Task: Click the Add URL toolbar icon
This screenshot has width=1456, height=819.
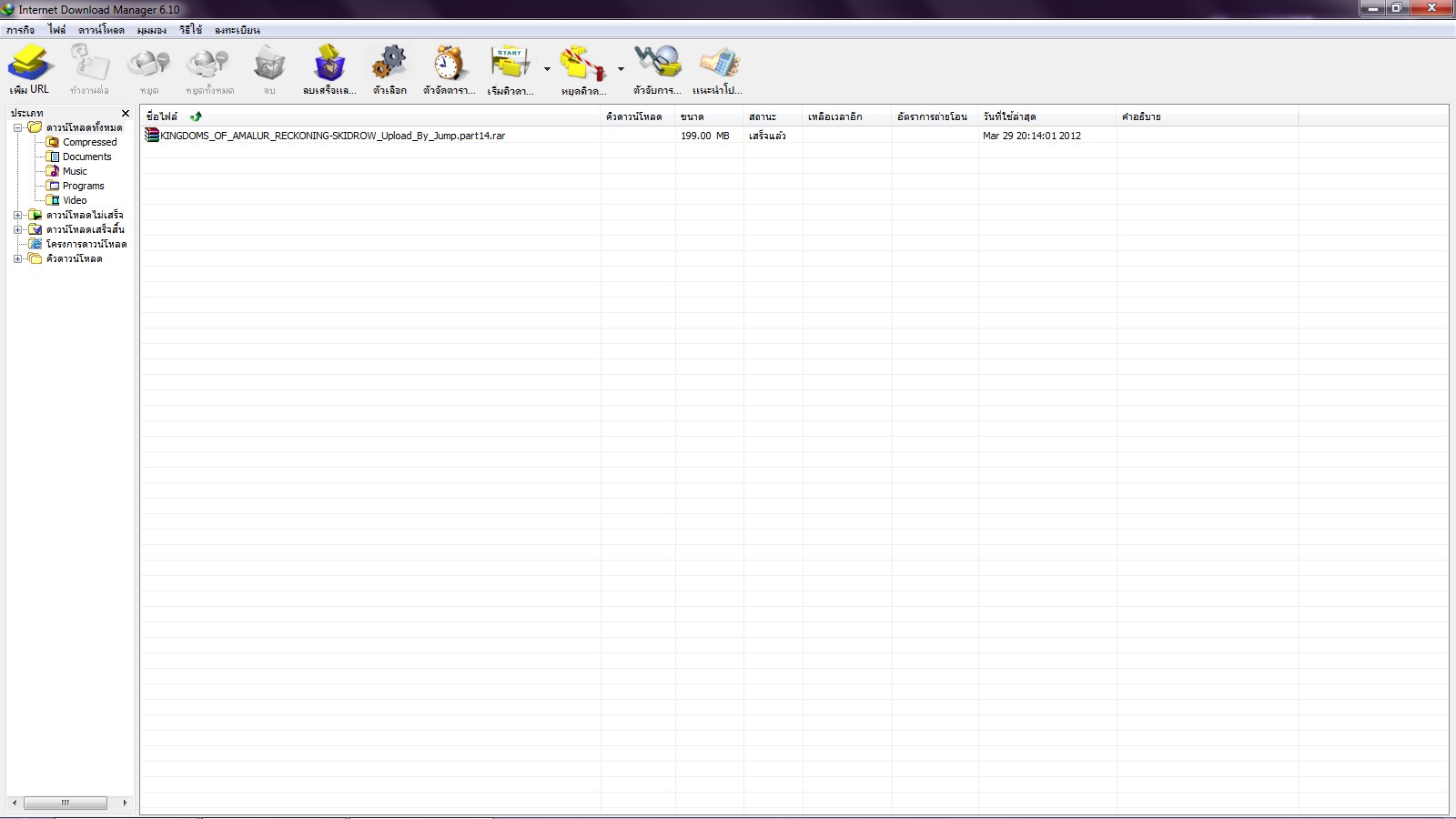Action: click(x=30, y=65)
